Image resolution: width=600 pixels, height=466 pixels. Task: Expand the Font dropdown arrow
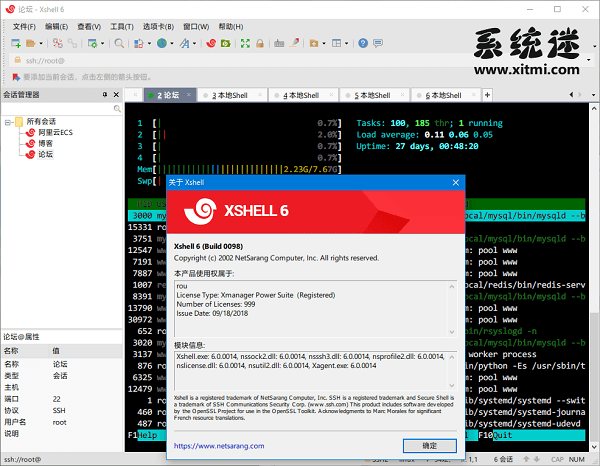point(194,43)
